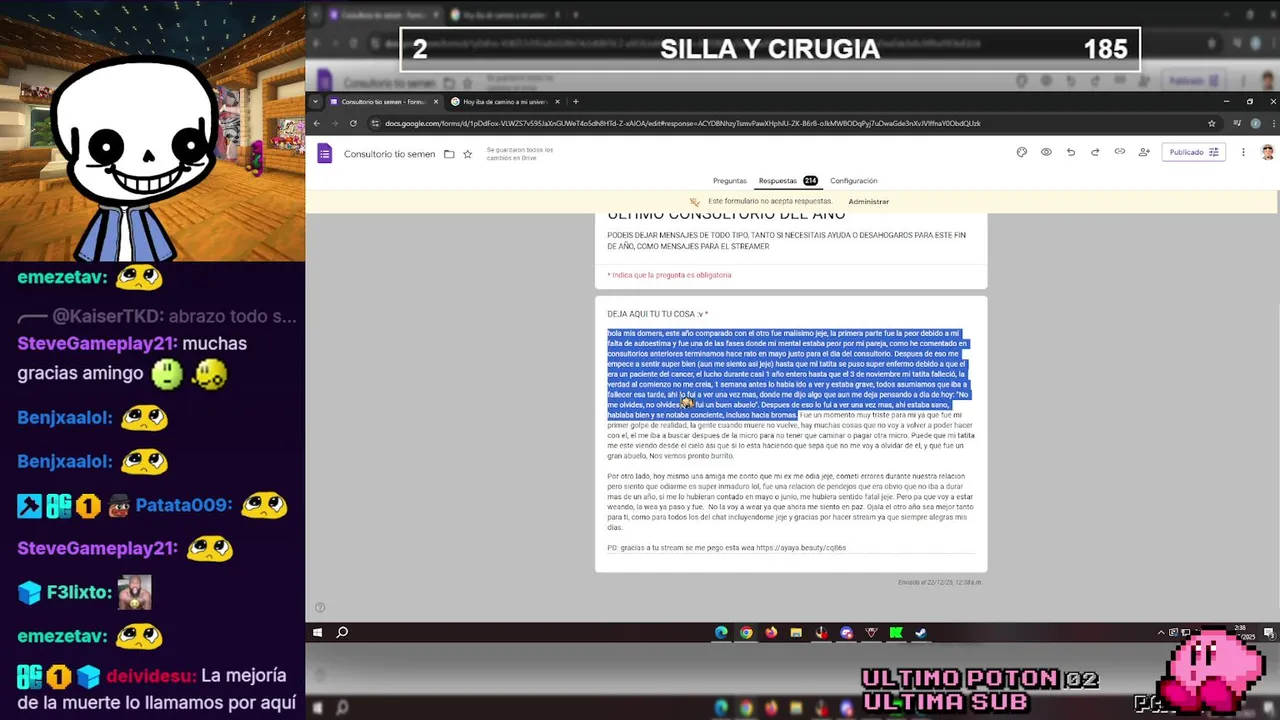
Task: Expand the system tray hidden icons chevron
Action: click(1162, 632)
